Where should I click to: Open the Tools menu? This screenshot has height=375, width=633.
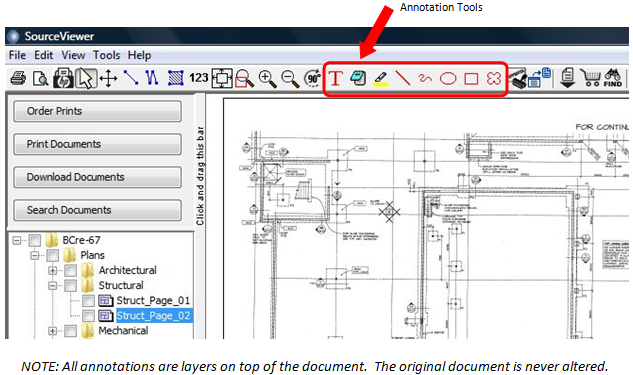point(107,55)
